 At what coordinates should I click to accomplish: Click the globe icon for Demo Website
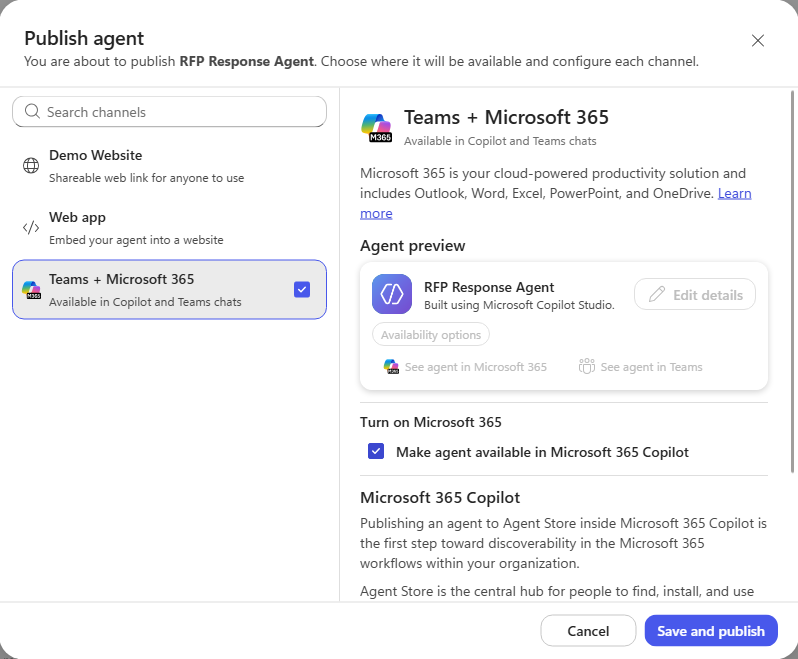click(x=31, y=165)
